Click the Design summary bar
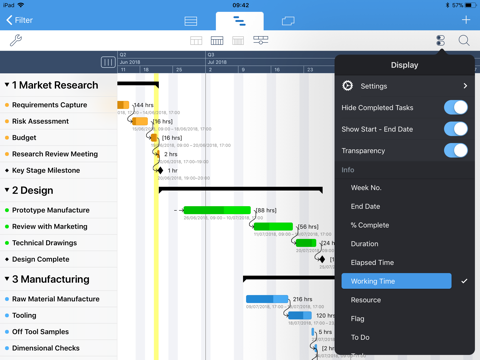Screen dimensions: 480x360 [241, 189]
